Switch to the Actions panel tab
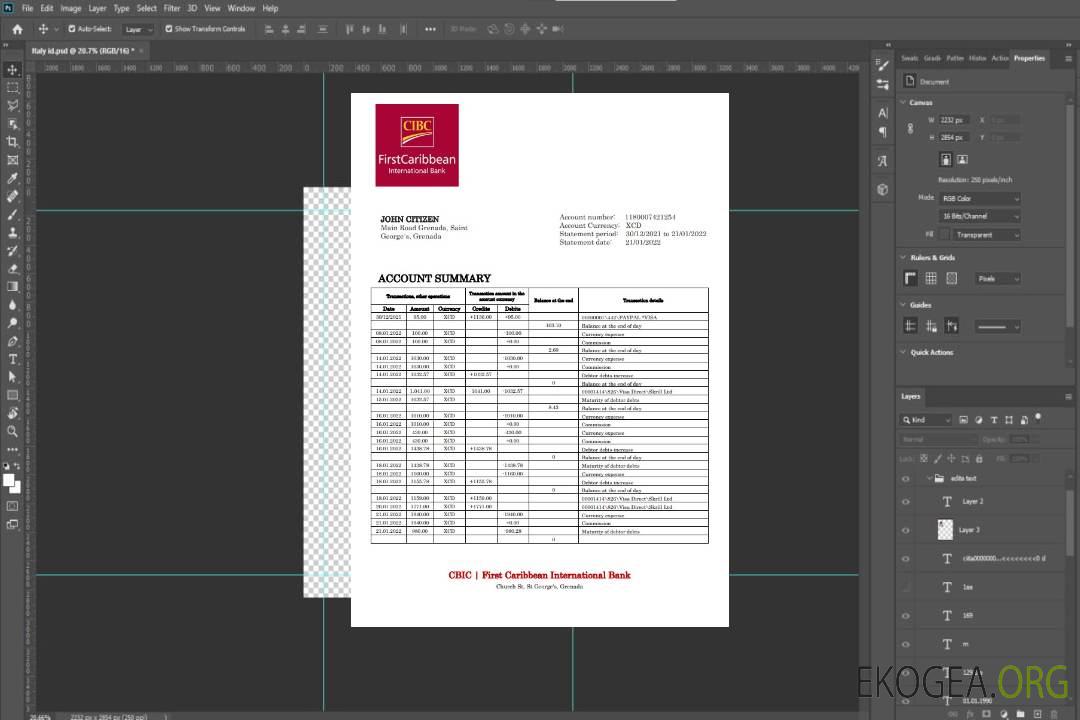Image resolution: width=1080 pixels, height=720 pixels. (x=999, y=59)
